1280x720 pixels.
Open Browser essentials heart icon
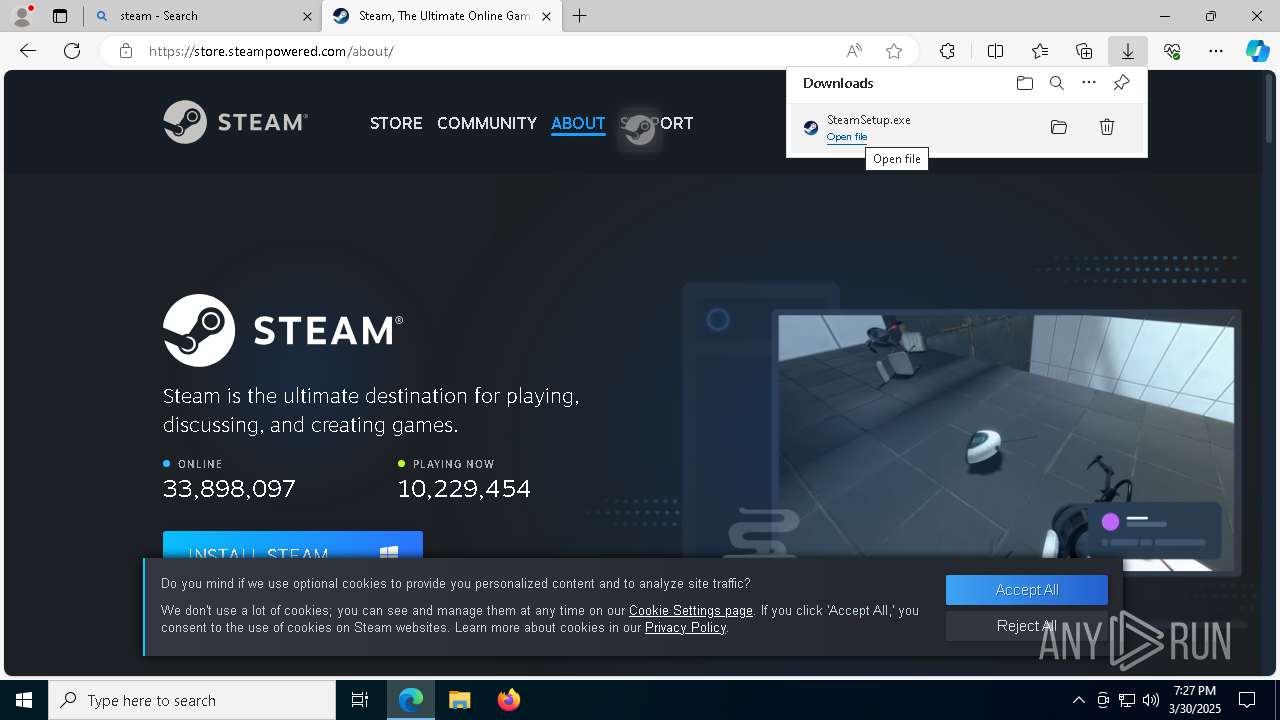click(1172, 51)
